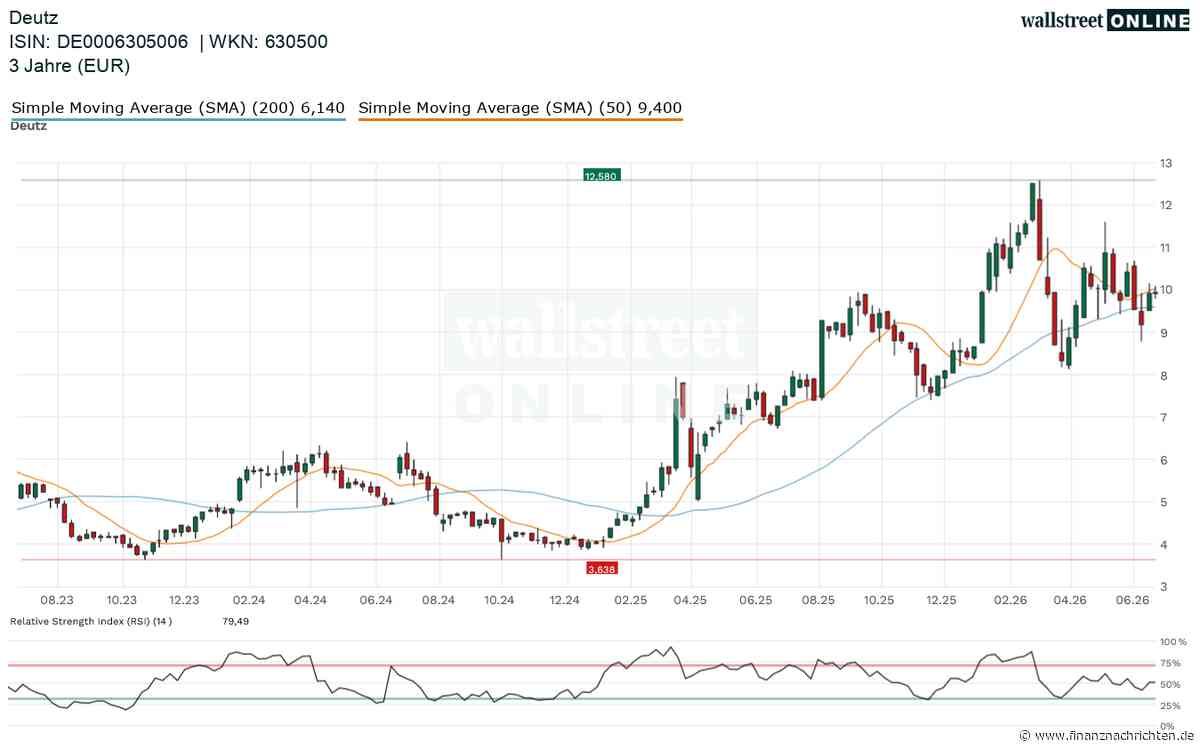Click the 12.23 date axis label

coord(184,600)
